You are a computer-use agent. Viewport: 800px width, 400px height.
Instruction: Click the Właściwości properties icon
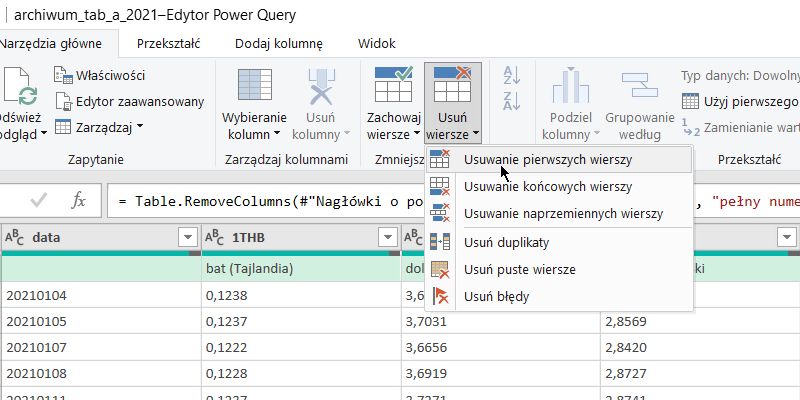64,76
